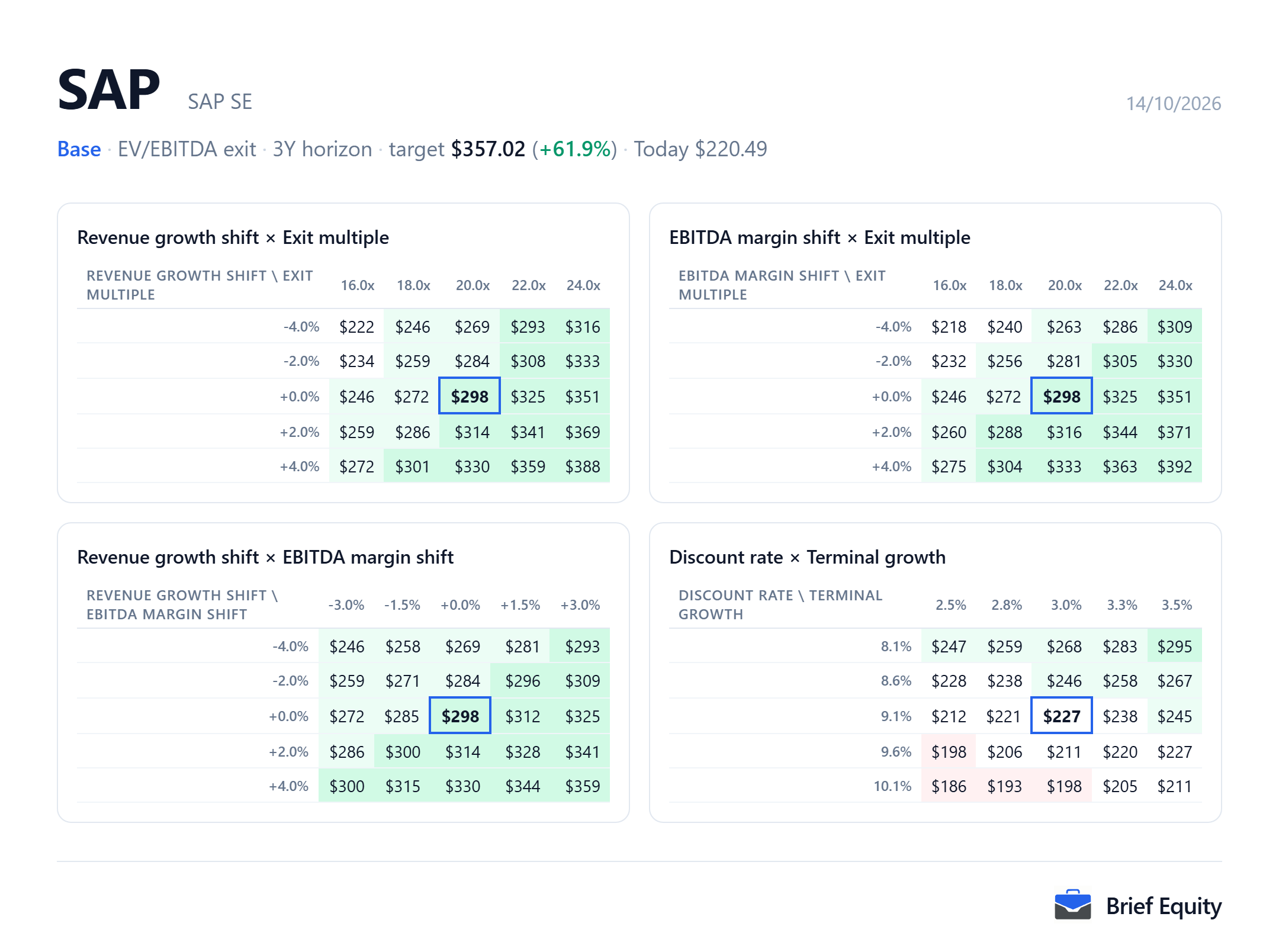
Task: Click the $363 cell in the EBITDA margin table
Action: coord(1120,467)
